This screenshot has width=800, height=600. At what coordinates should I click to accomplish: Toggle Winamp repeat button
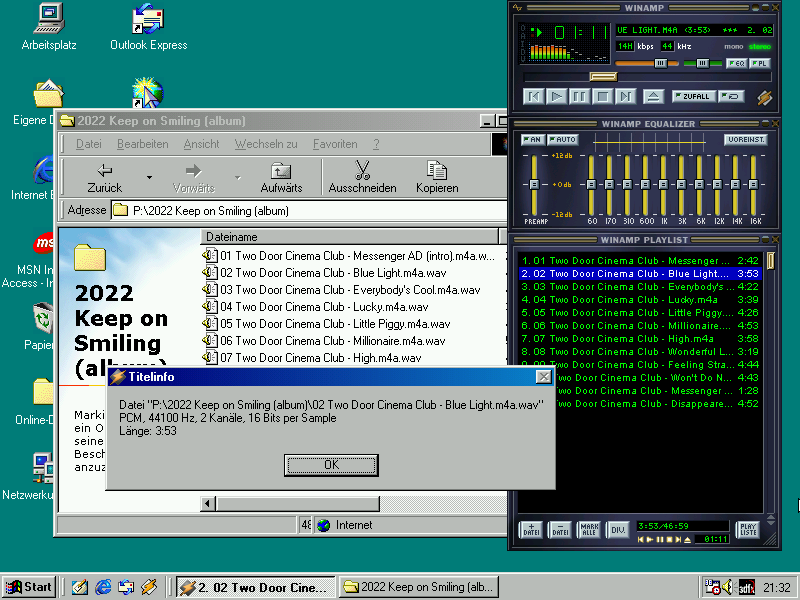pos(731,96)
